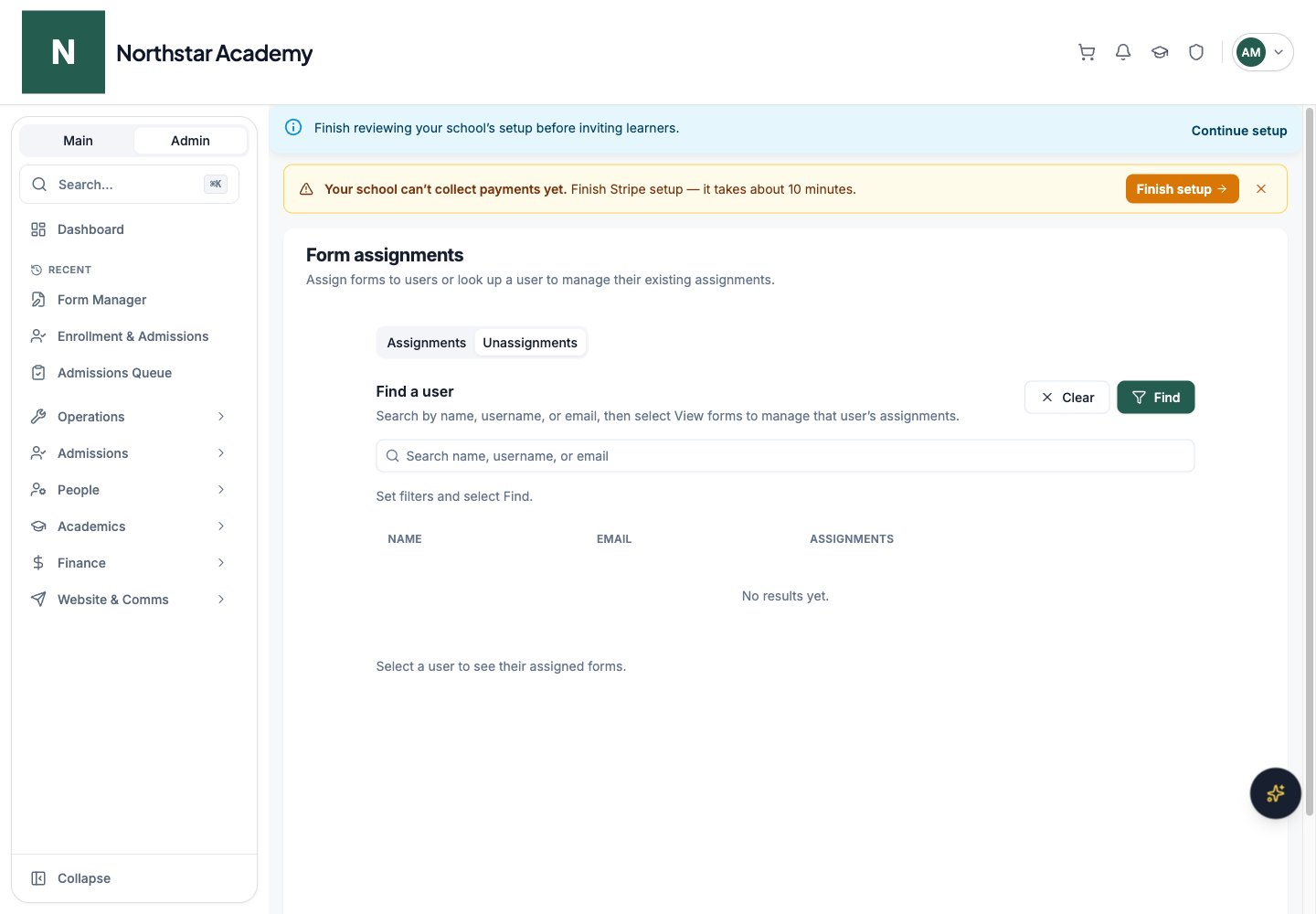Click the Northstar Academy logo
Screen dimensions: 1316x914
tap(63, 52)
